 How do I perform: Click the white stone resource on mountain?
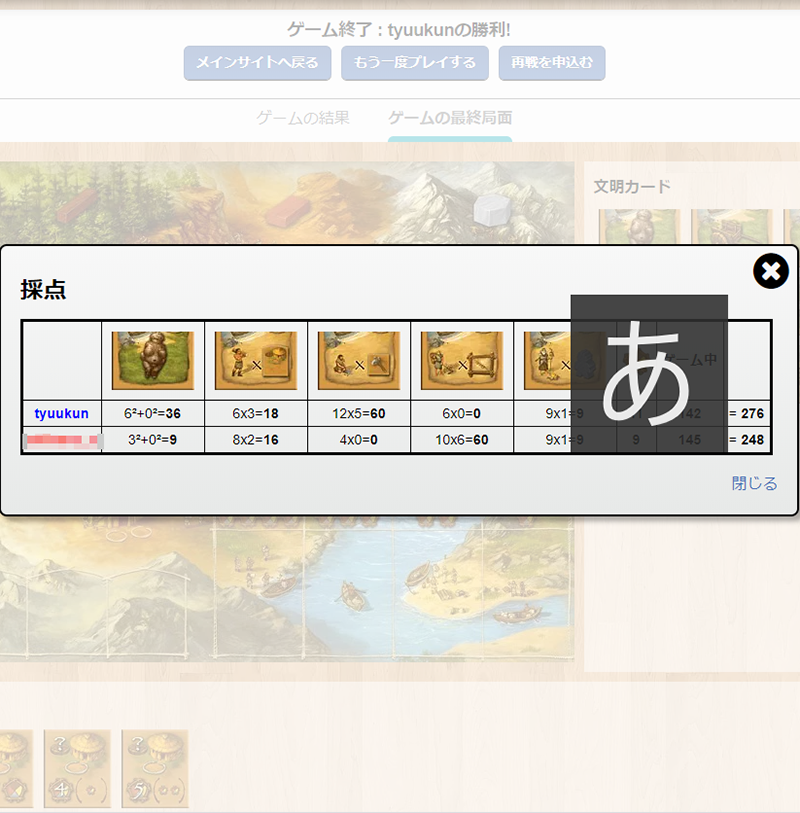[493, 209]
